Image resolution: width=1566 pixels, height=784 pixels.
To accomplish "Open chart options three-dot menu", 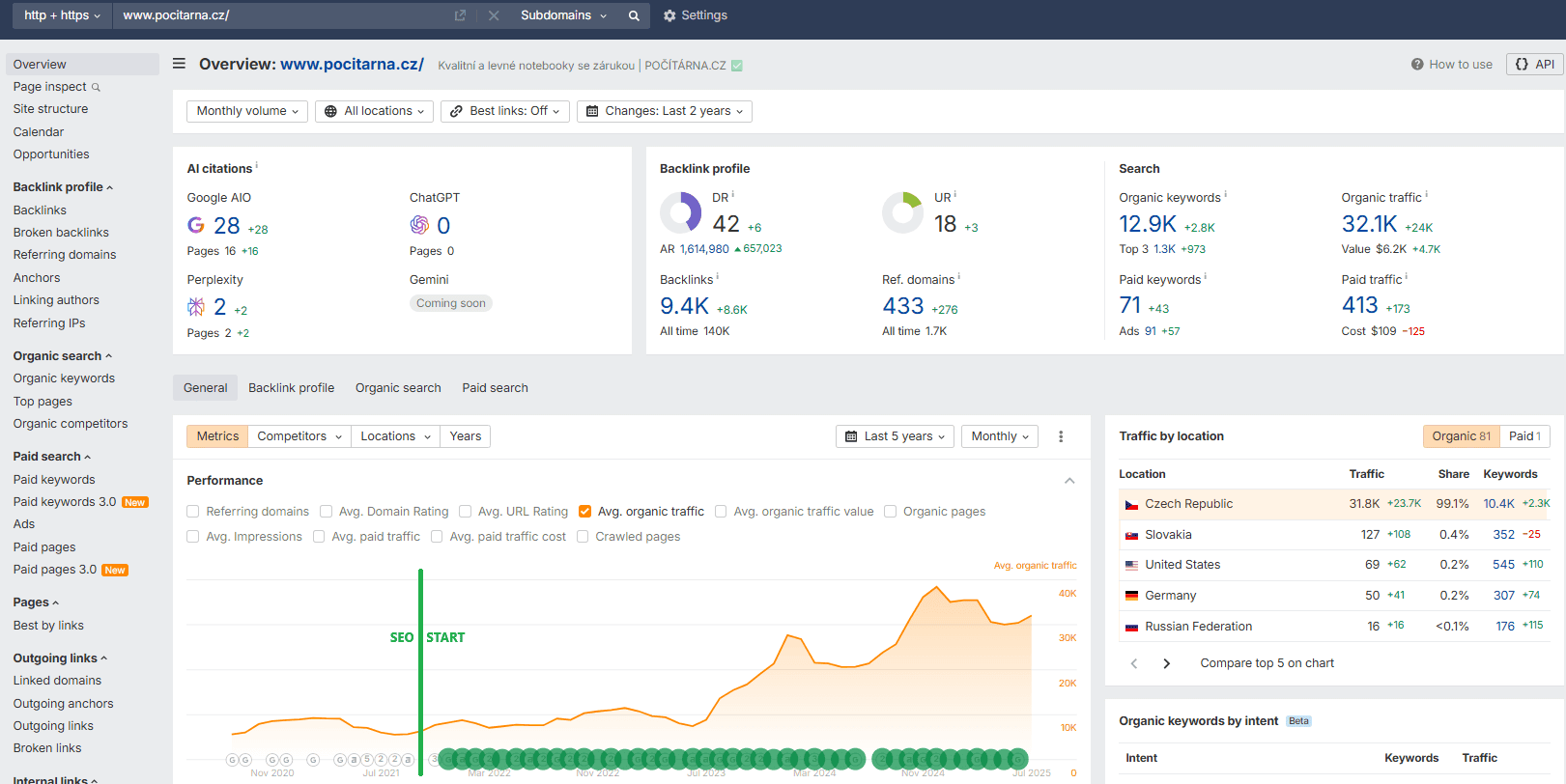I will (x=1061, y=436).
